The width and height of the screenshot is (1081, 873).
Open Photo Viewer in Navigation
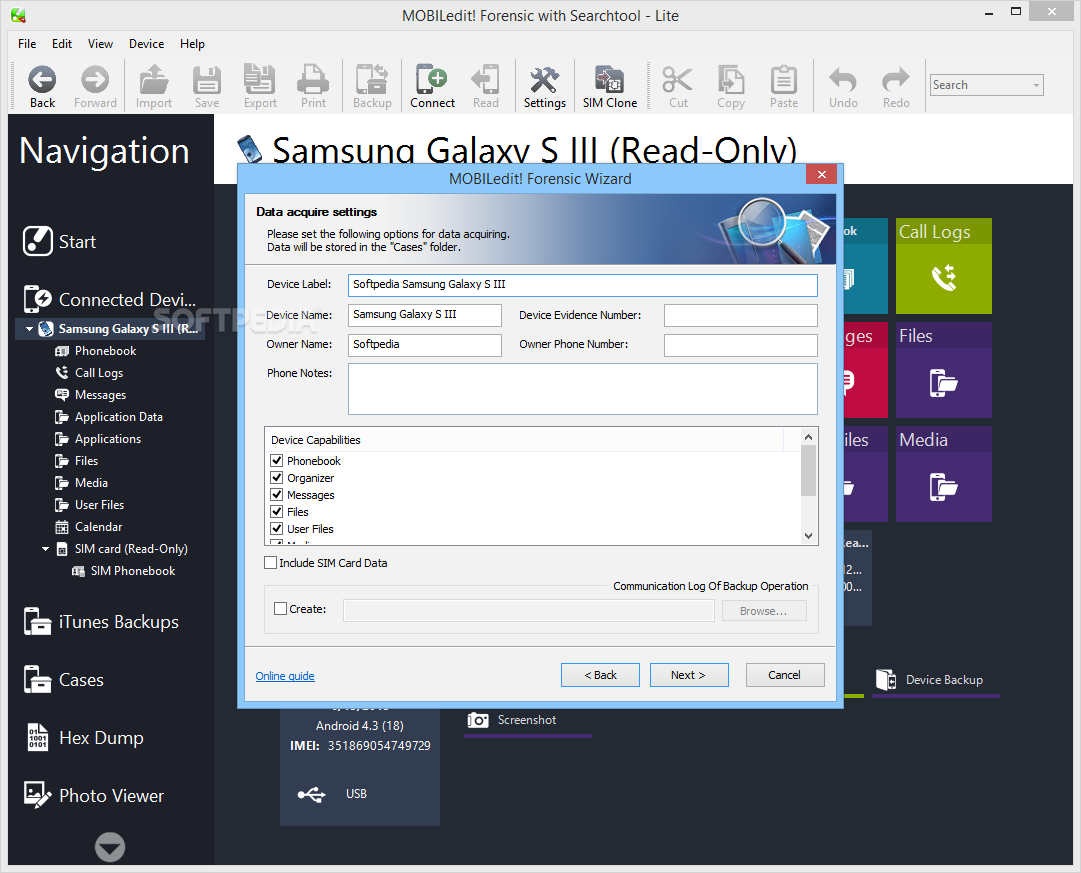(94, 795)
